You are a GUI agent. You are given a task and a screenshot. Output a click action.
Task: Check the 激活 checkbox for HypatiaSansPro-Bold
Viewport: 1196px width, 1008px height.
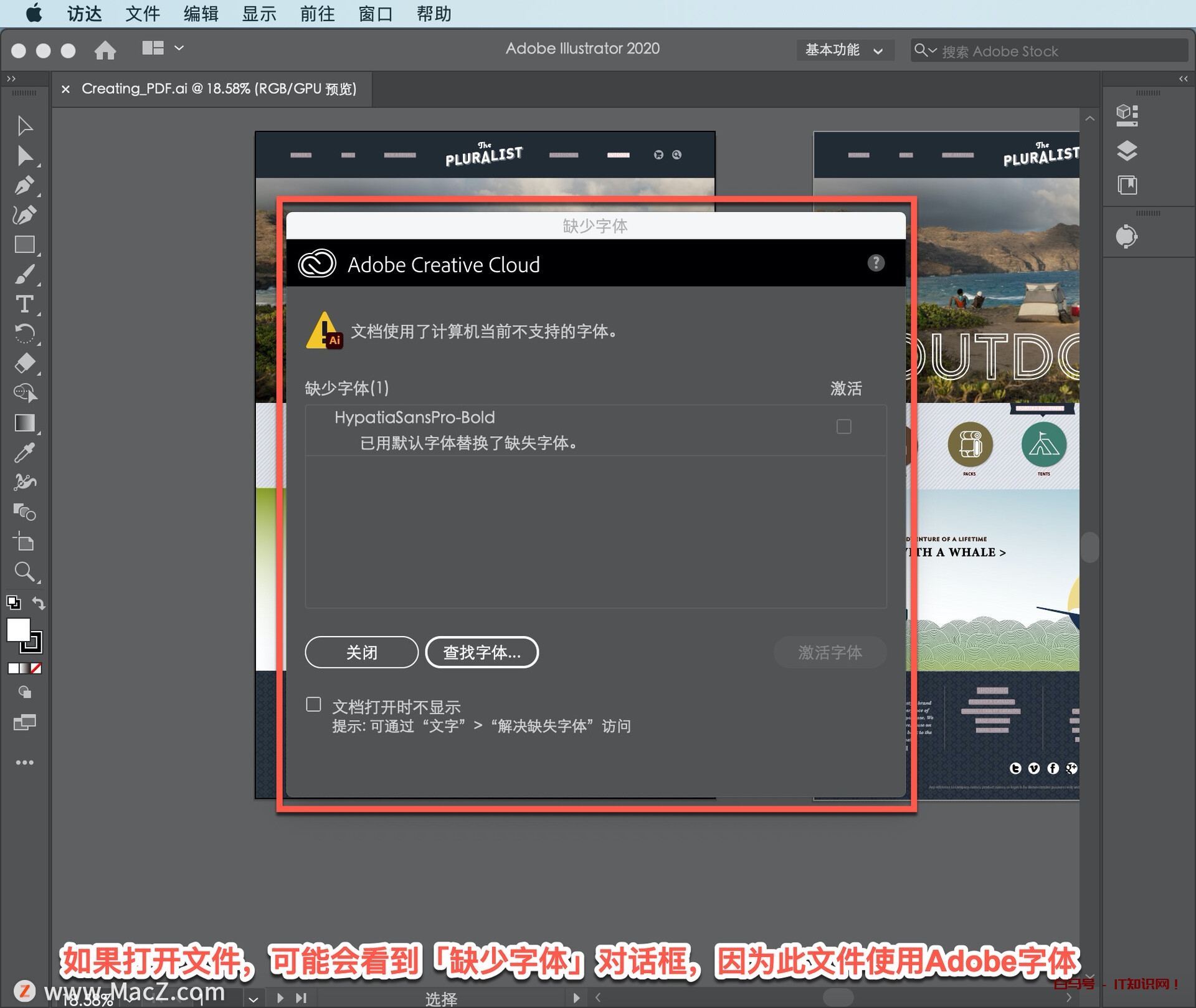click(843, 426)
